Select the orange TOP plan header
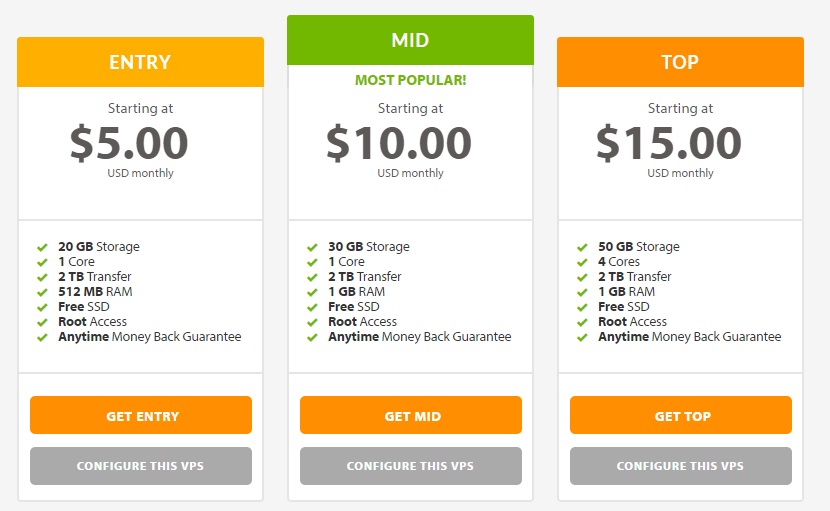The width and height of the screenshot is (830, 511). (680, 62)
